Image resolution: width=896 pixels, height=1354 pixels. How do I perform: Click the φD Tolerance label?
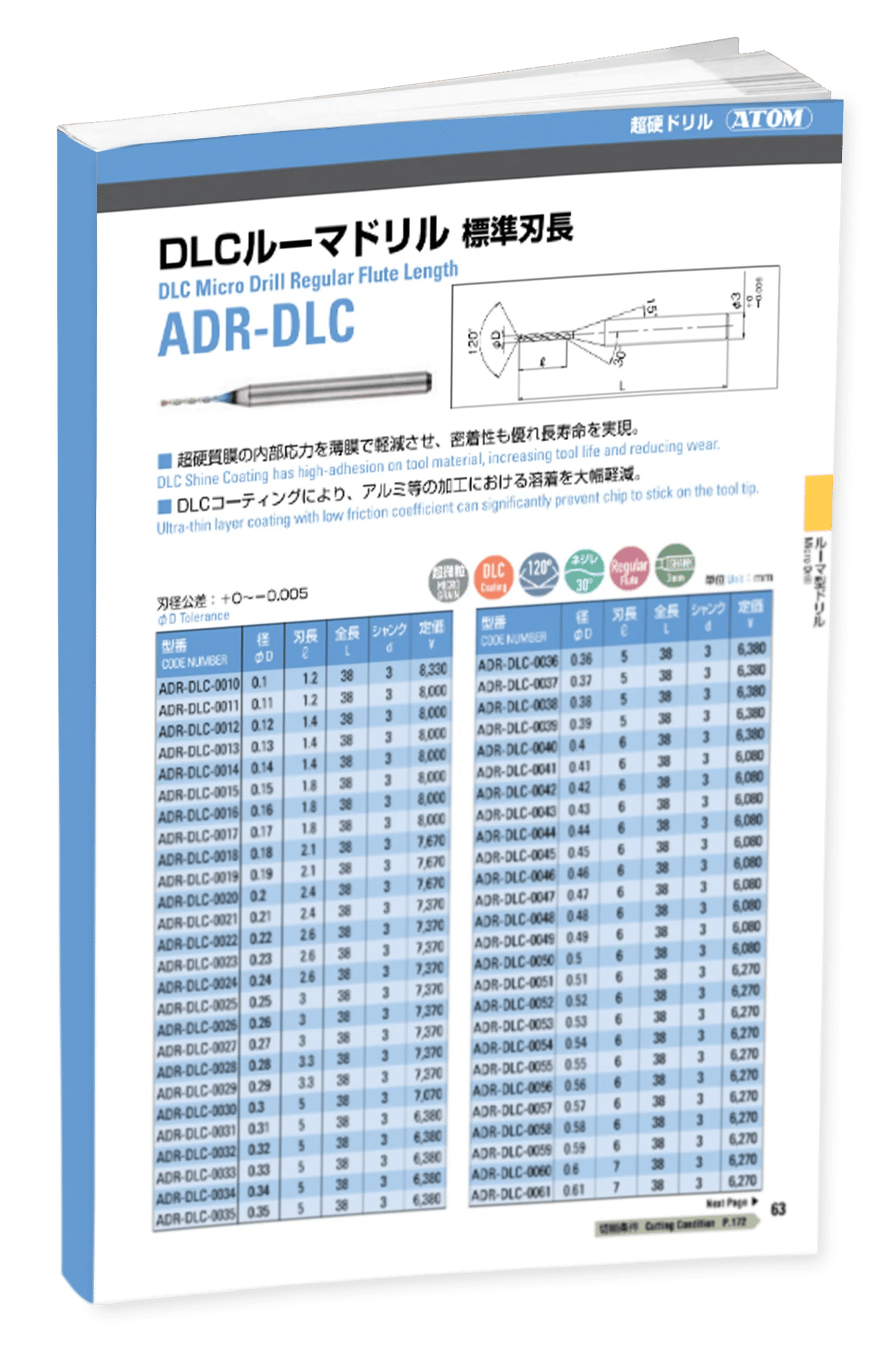click(194, 617)
